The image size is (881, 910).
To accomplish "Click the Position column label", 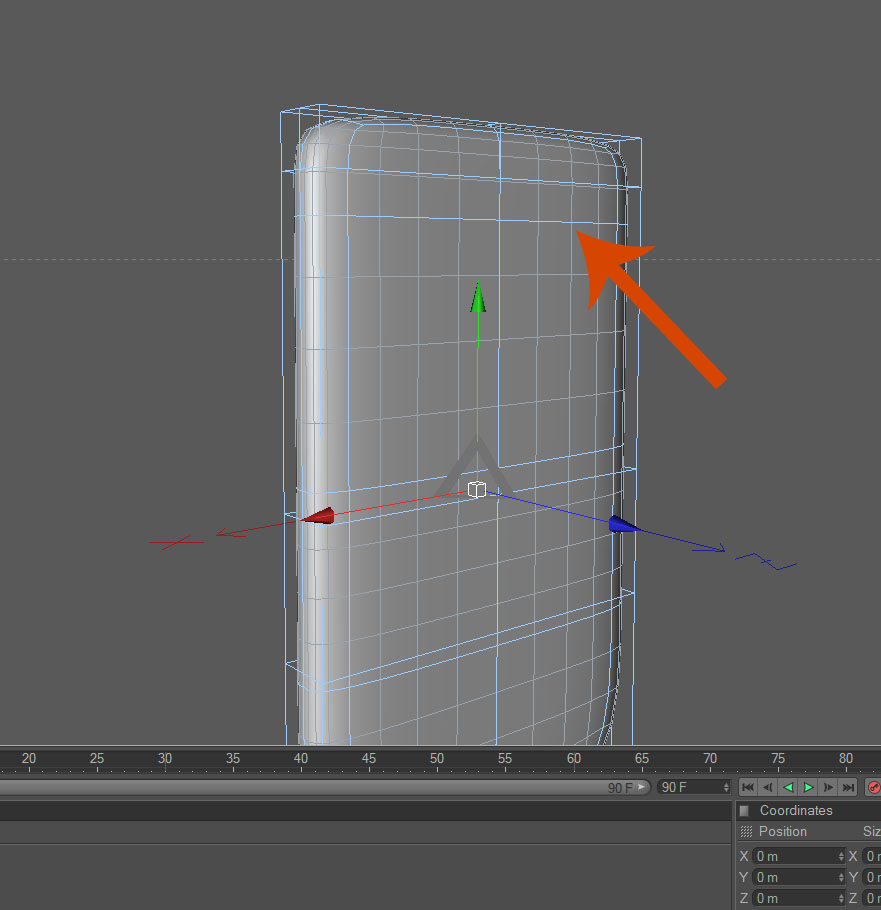I will (782, 832).
